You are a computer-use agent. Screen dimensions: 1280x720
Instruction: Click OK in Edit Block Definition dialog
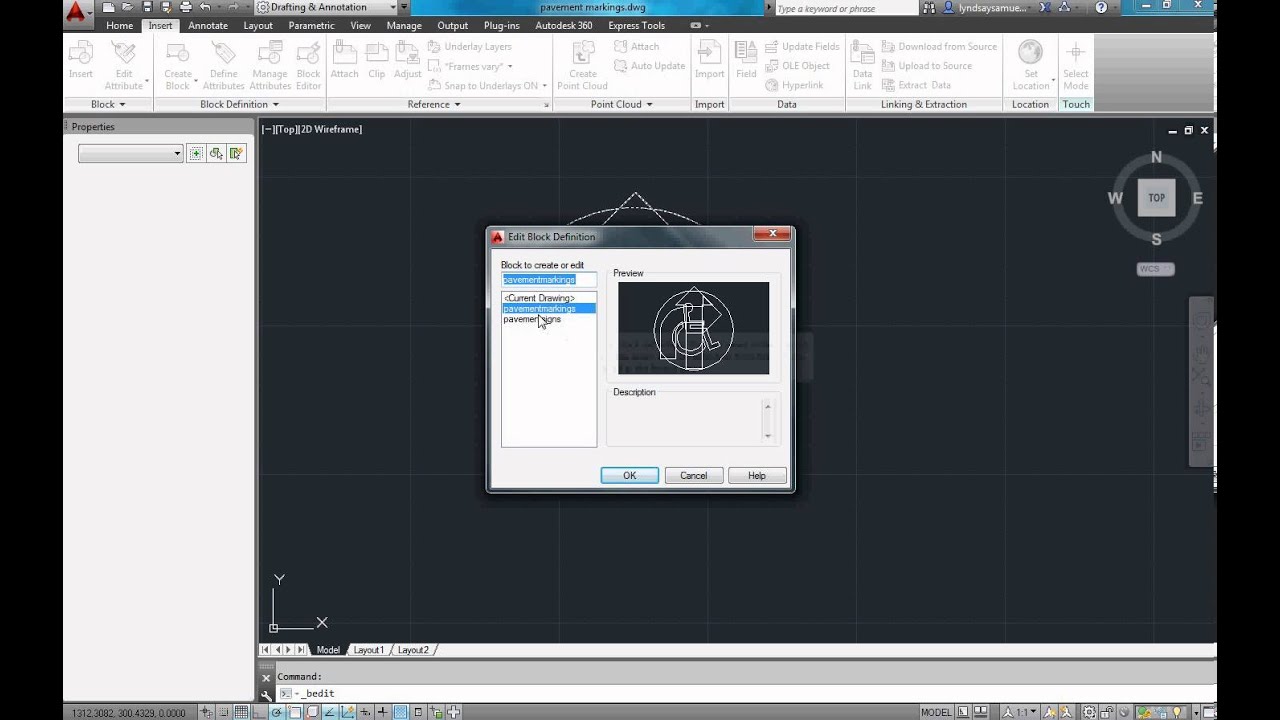630,475
